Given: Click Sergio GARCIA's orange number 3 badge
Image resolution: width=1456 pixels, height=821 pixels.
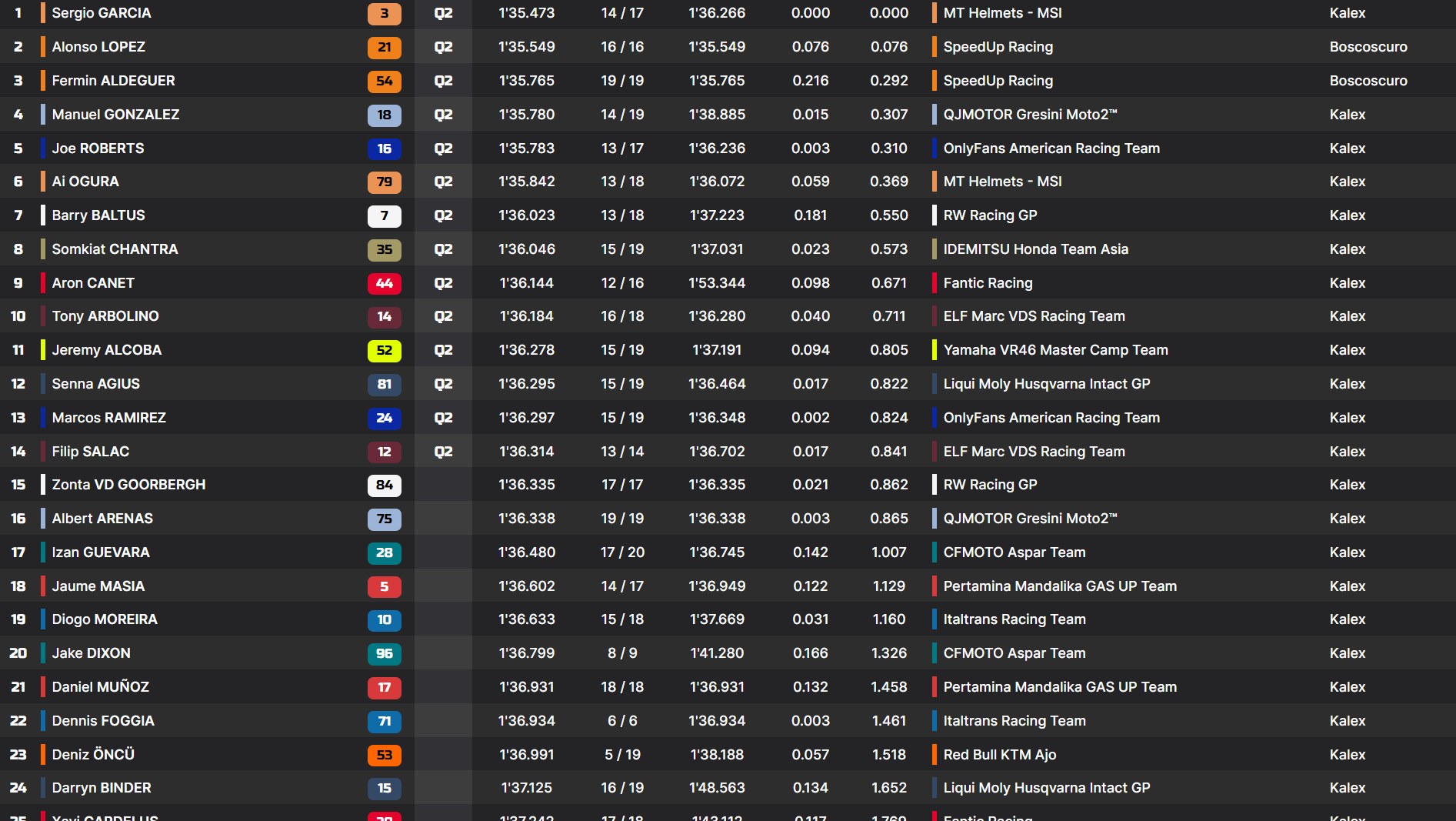Looking at the screenshot, I should point(384,13).
